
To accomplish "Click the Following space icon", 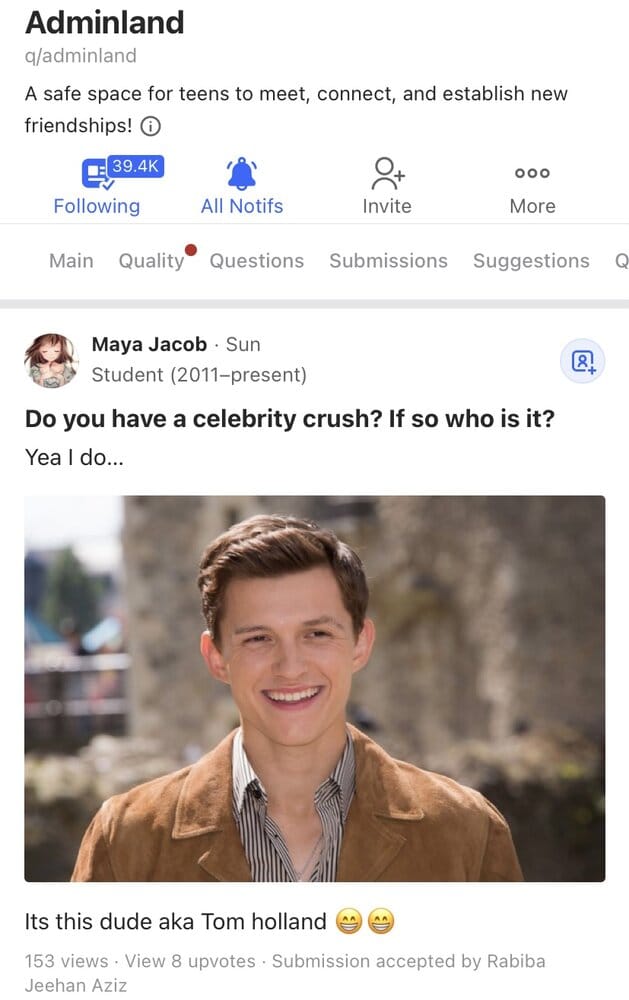I will click(x=97, y=173).
